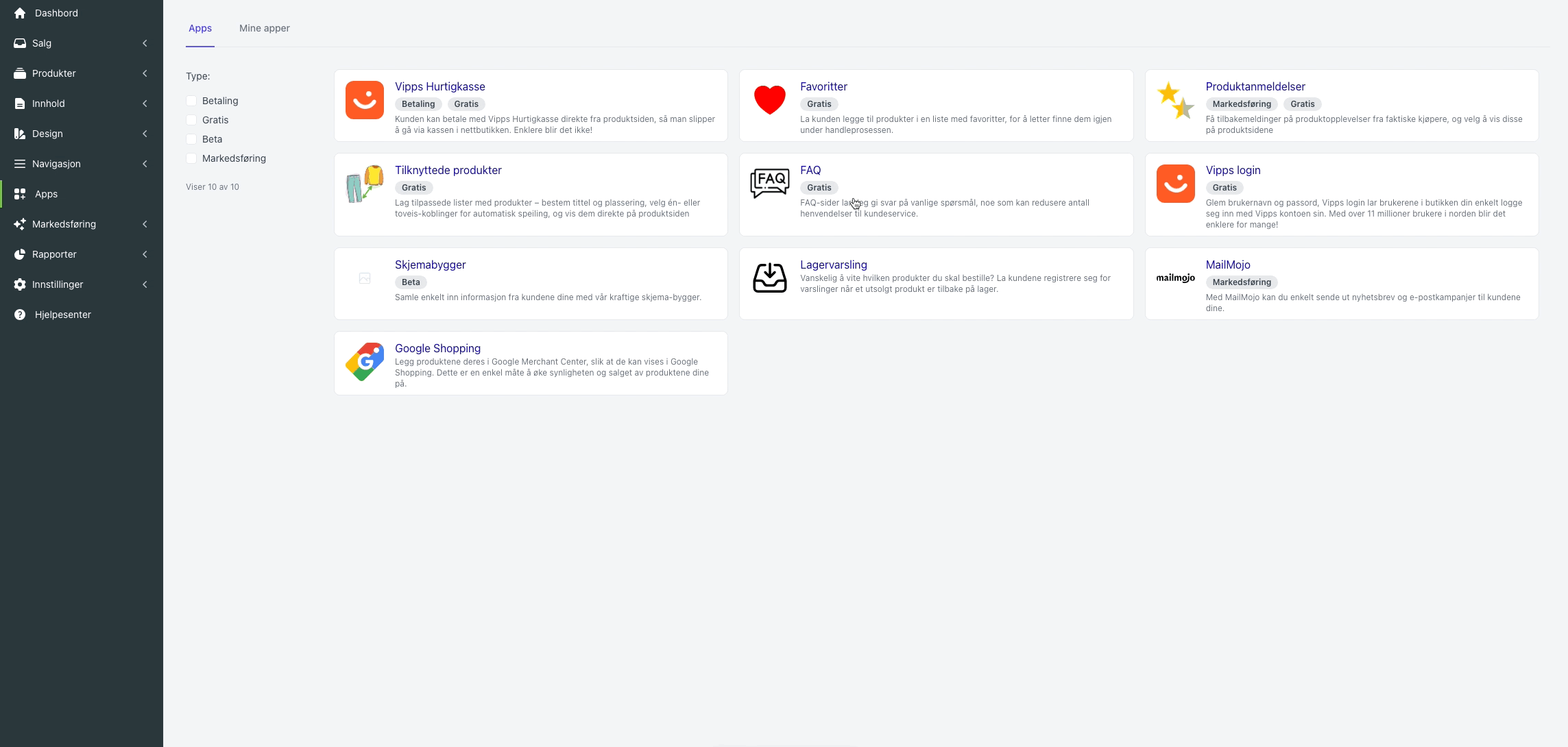Click the Lagervarsling inbox tray icon
The width and height of the screenshot is (1568, 747).
770,278
